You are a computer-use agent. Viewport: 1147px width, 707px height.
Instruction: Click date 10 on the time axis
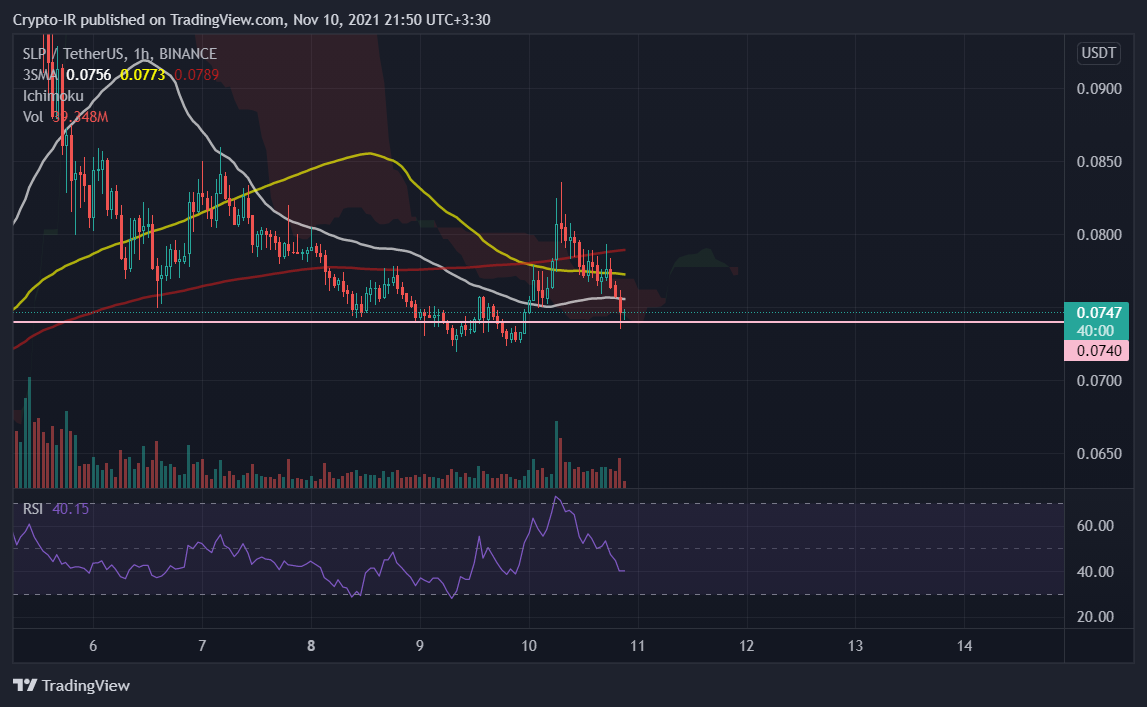click(x=529, y=646)
